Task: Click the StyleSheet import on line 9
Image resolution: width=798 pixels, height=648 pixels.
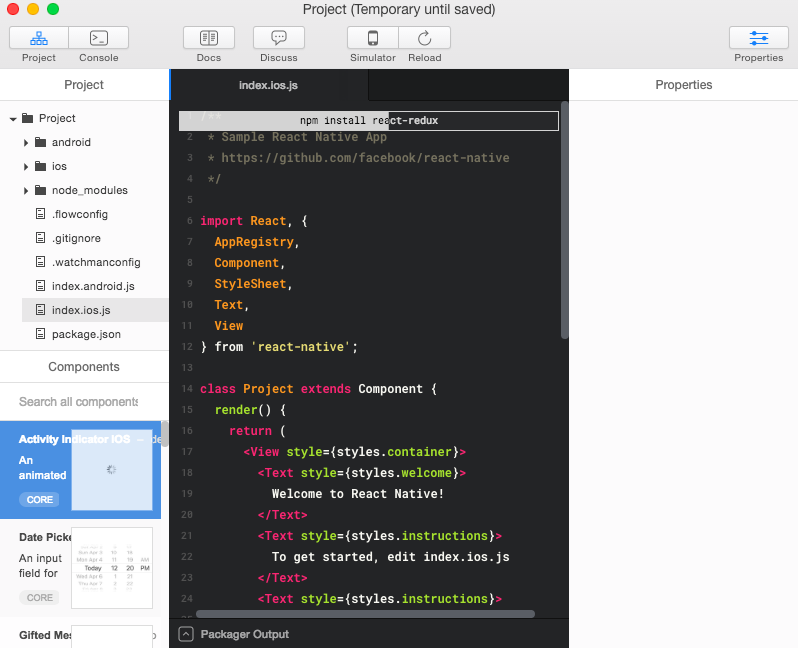Action: coord(250,284)
